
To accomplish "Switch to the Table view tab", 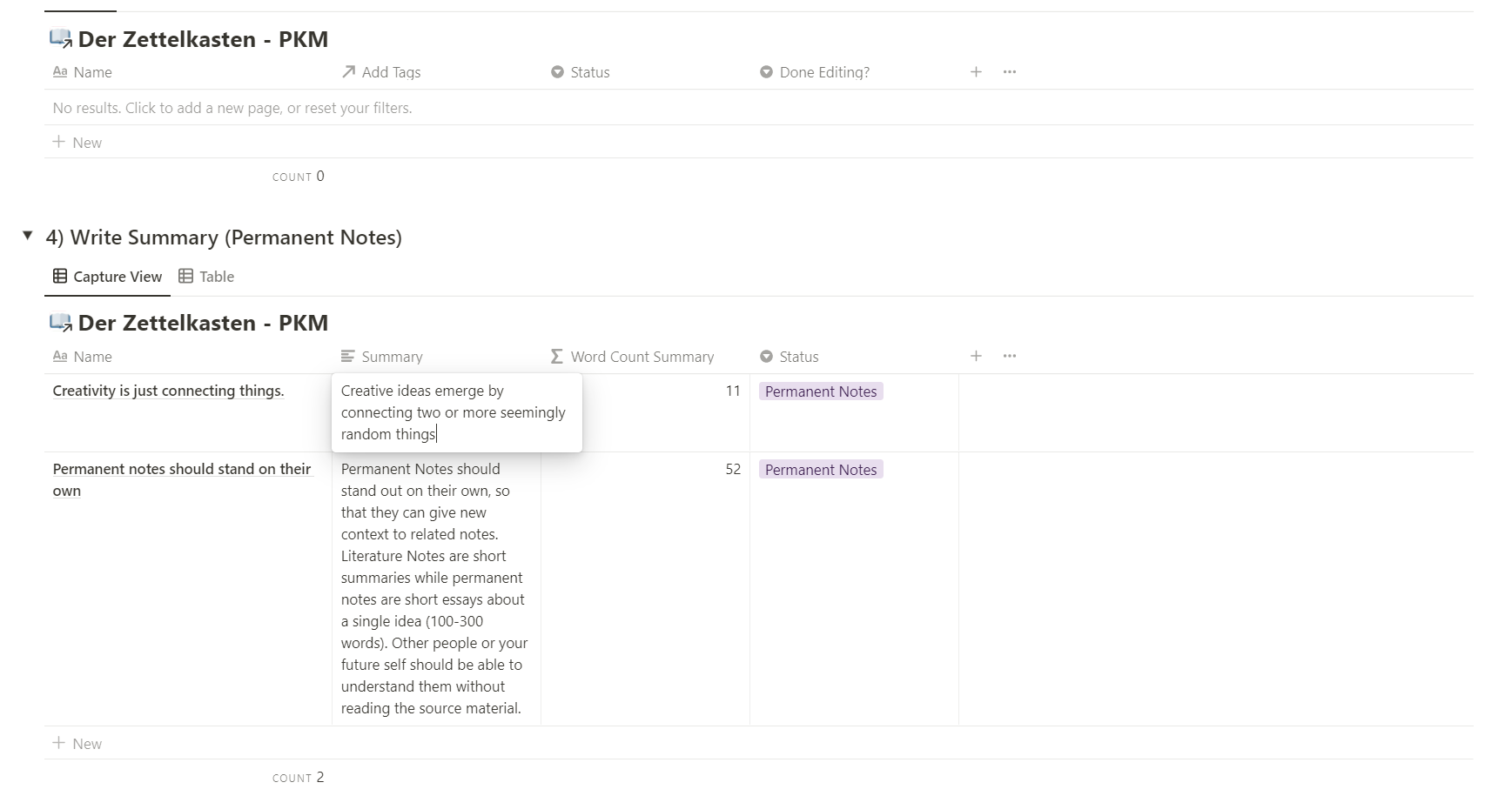I will [206, 277].
